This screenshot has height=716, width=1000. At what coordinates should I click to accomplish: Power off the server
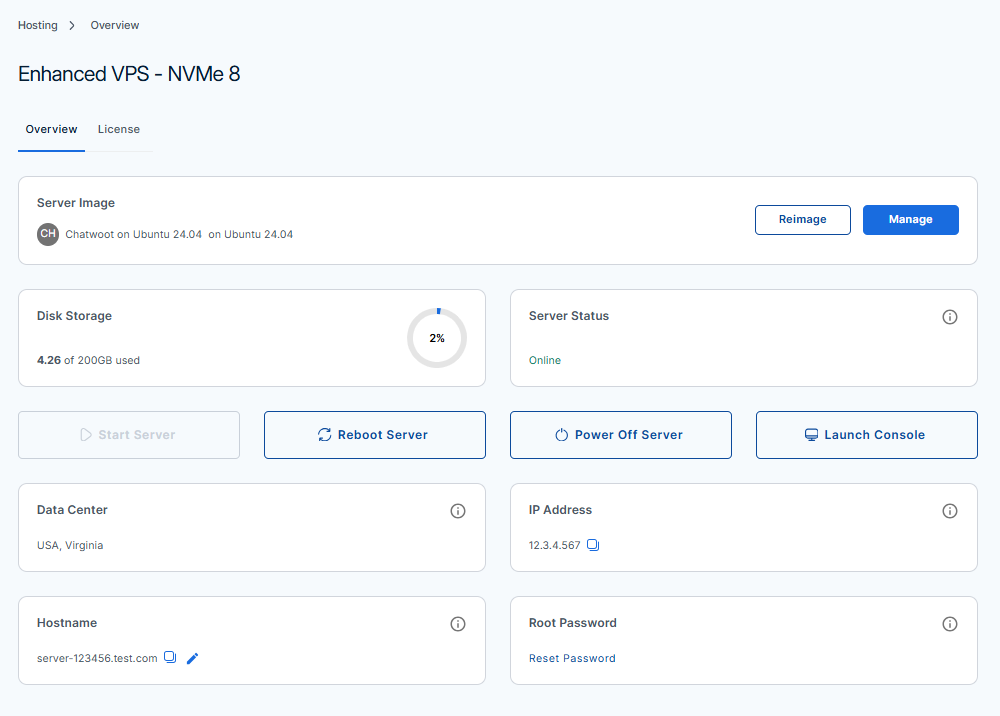pos(621,435)
